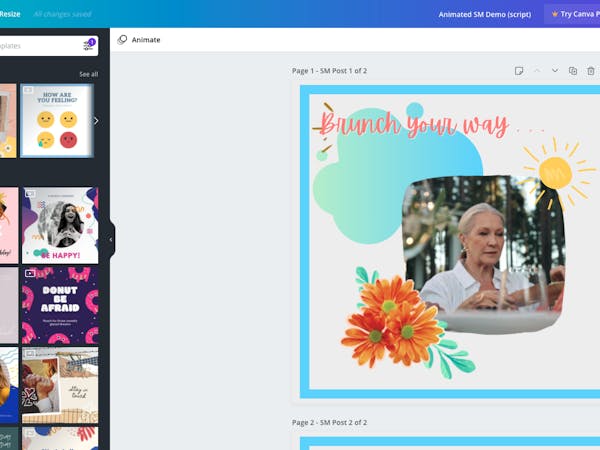Click the See all link

pyautogui.click(x=88, y=74)
